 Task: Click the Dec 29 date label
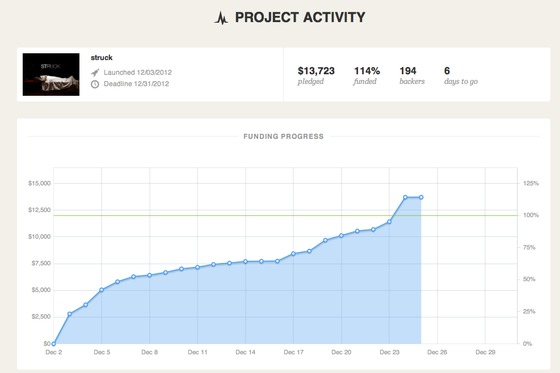(x=485, y=352)
